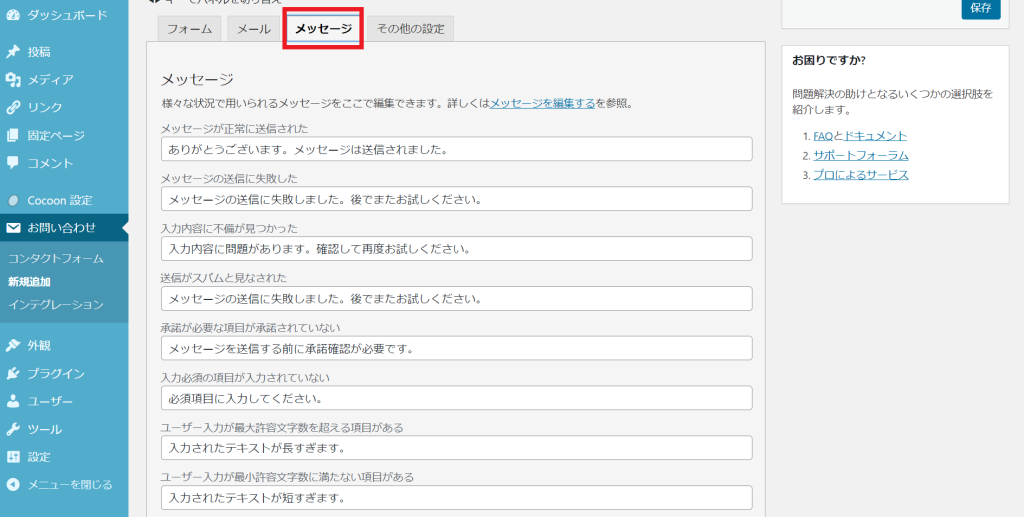Image resolution: width=1024 pixels, height=517 pixels.
Task: Click the speech bubble コメント icon
Action: click(13, 163)
